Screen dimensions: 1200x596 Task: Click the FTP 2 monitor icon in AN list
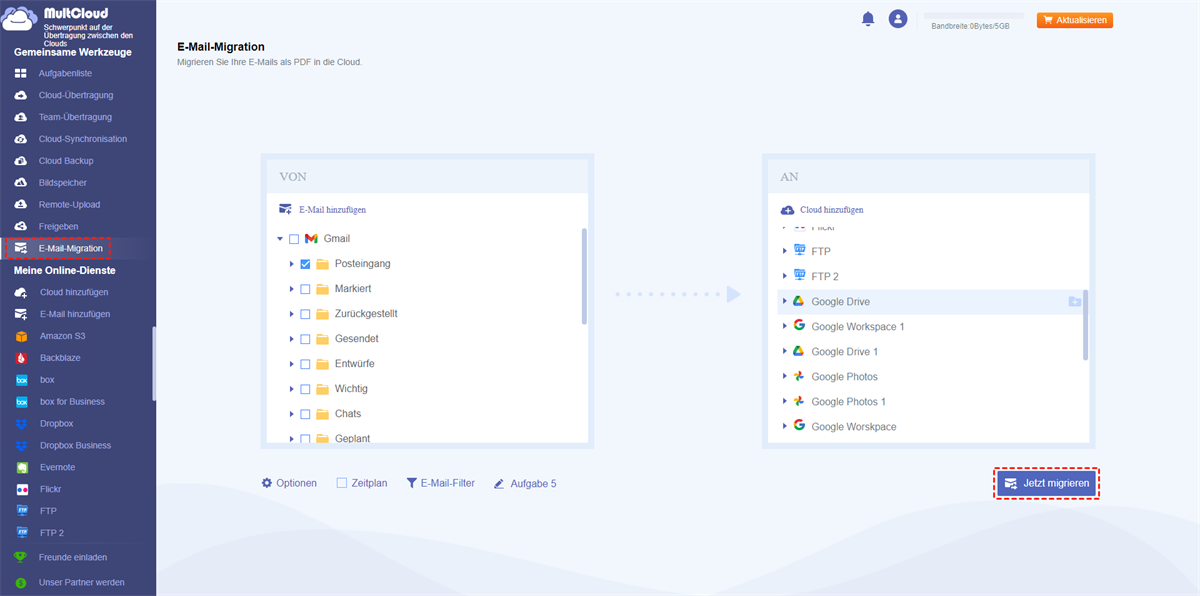pyautogui.click(x=799, y=276)
